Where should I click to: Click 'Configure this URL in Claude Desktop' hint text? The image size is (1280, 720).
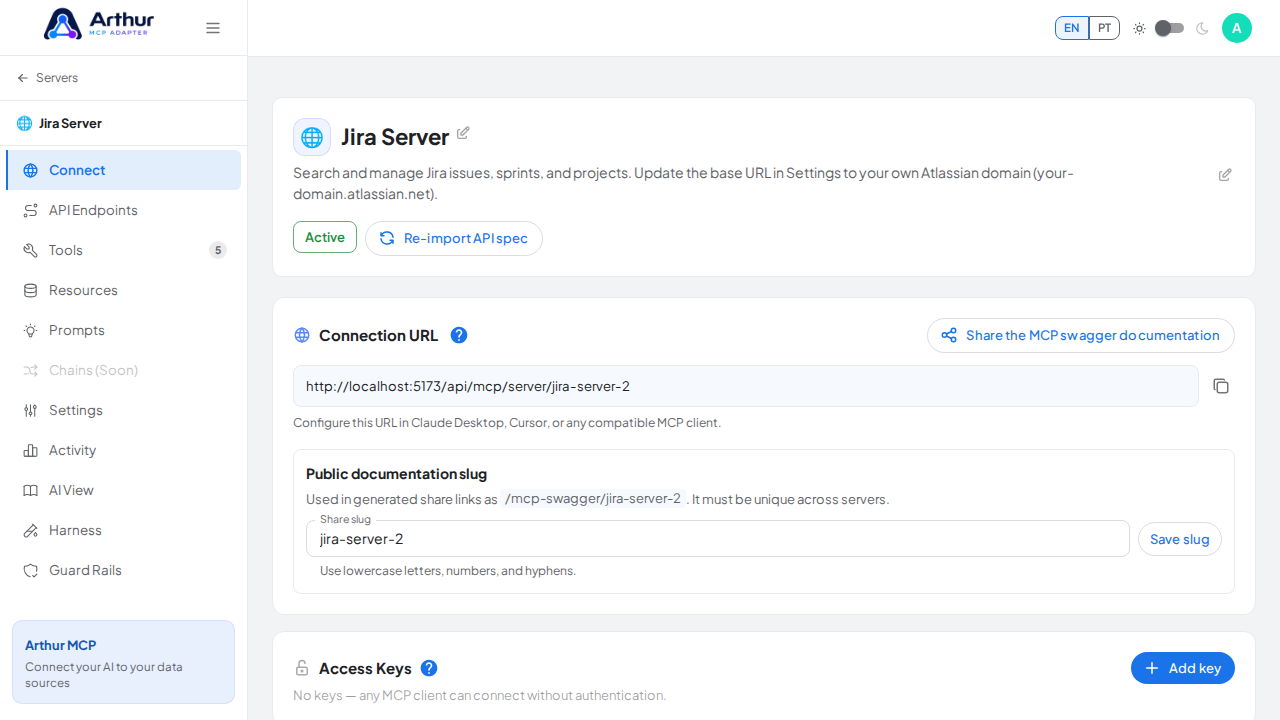(x=507, y=423)
